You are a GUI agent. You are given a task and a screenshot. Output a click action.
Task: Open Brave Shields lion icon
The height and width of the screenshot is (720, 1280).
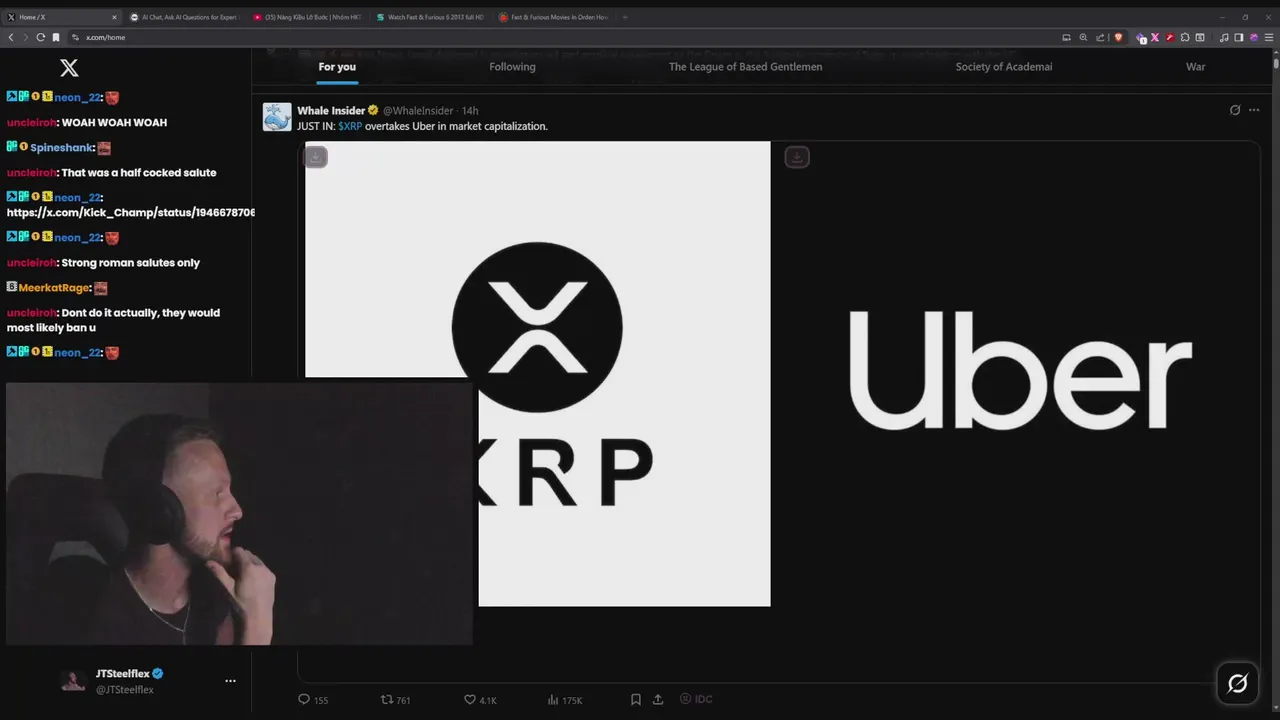click(x=1118, y=37)
